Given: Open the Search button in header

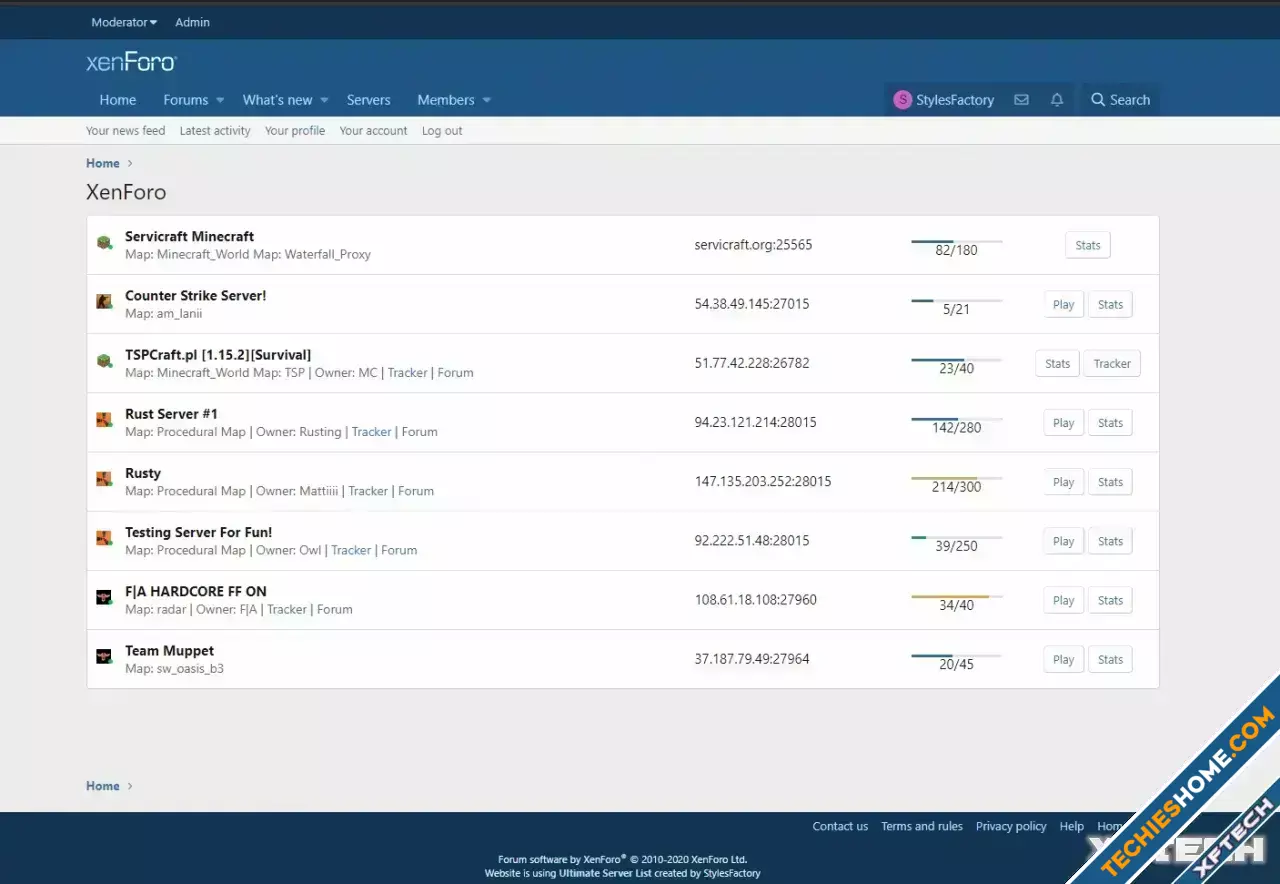Looking at the screenshot, I should click(1120, 100).
